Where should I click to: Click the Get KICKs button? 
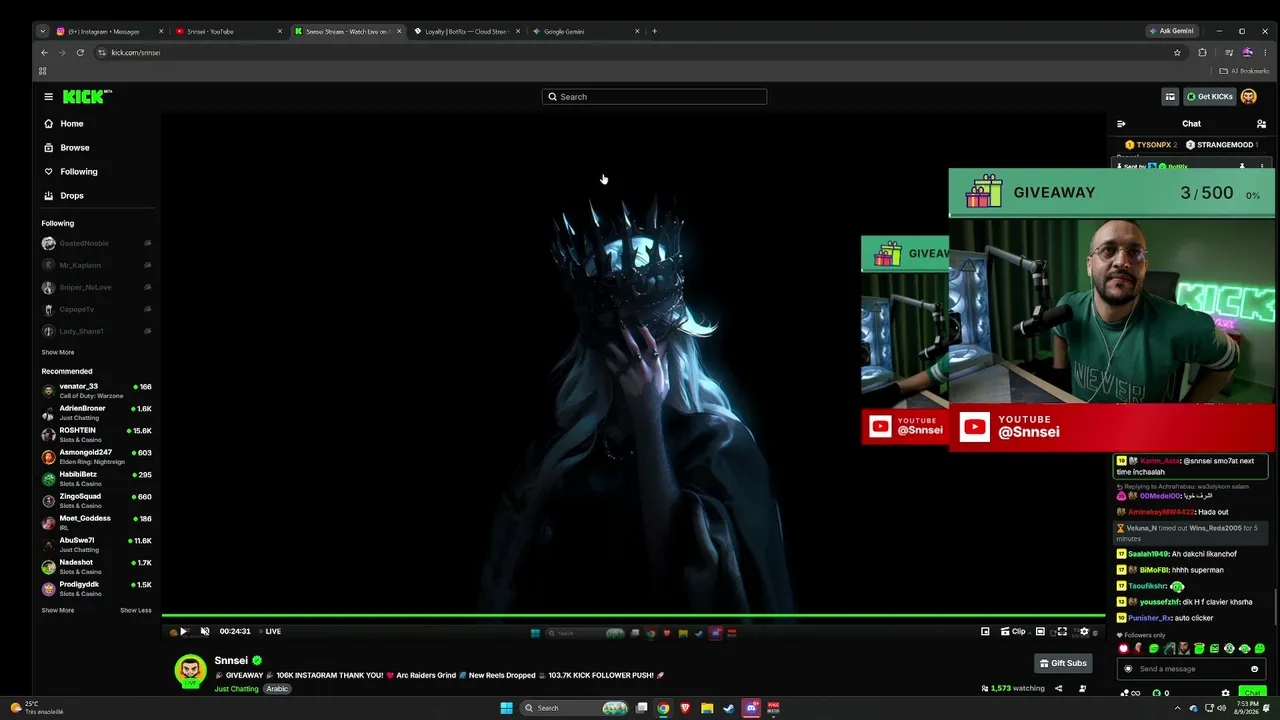[x=1209, y=97]
